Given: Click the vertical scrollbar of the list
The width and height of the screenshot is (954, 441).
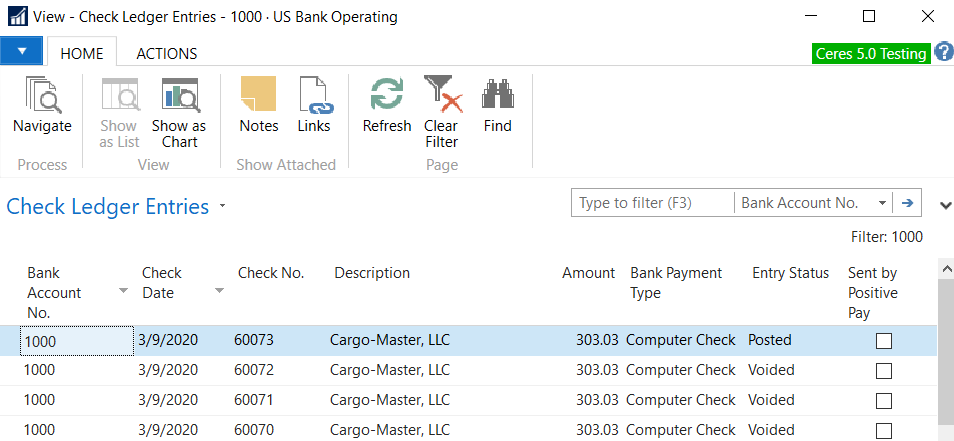Looking at the screenshot, I should pyautogui.click(x=946, y=350).
